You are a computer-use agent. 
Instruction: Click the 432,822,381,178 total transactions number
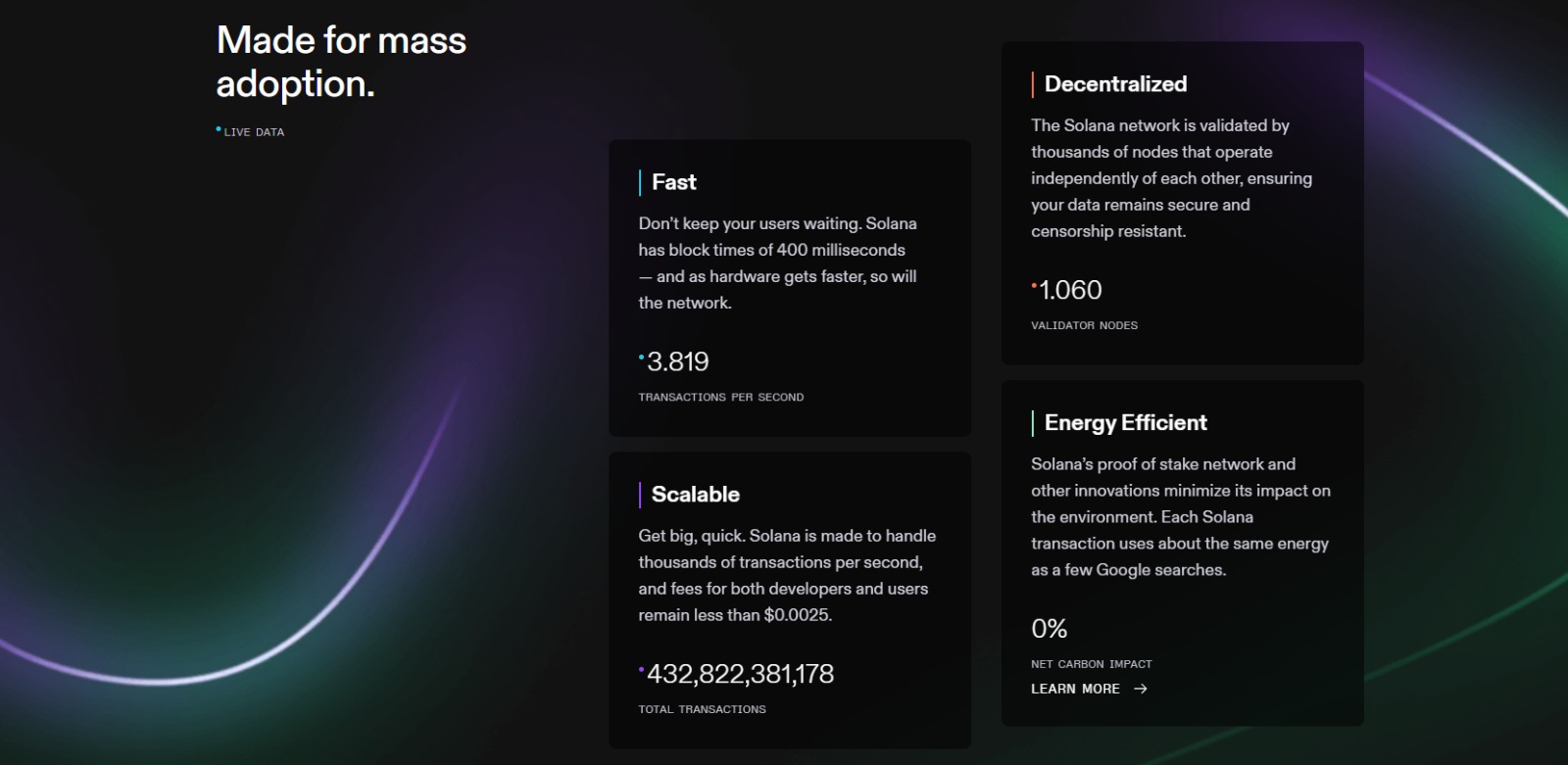tap(740, 674)
